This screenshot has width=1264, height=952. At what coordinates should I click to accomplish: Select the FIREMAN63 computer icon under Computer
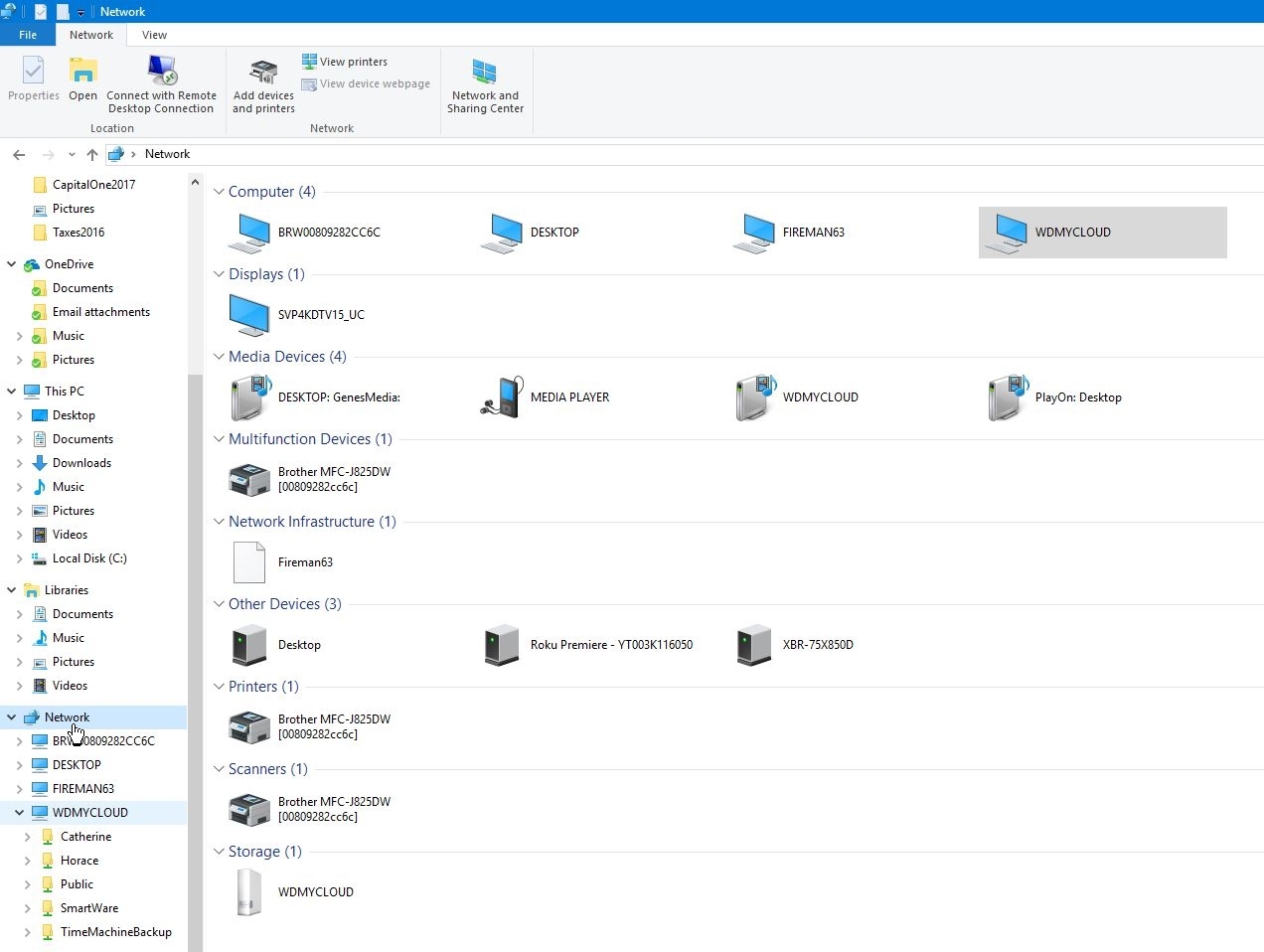tap(753, 233)
